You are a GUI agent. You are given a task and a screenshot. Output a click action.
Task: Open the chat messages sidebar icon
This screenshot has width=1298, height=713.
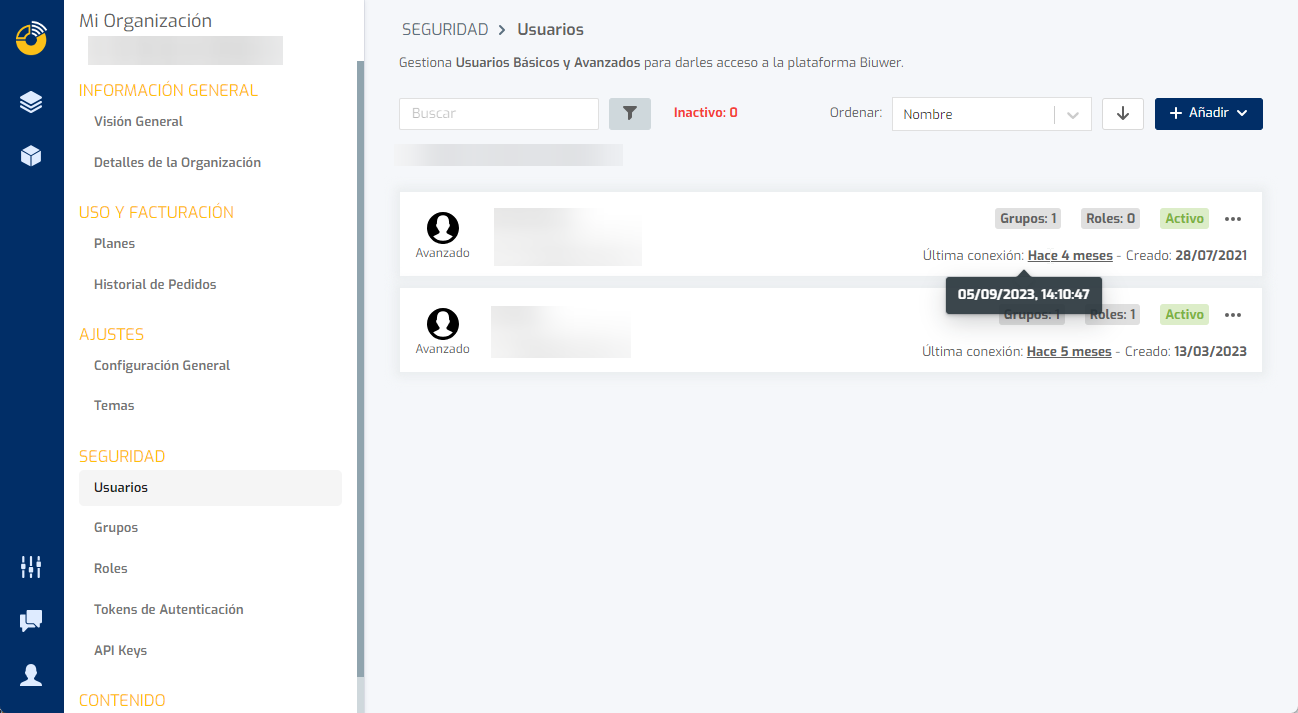[x=31, y=621]
